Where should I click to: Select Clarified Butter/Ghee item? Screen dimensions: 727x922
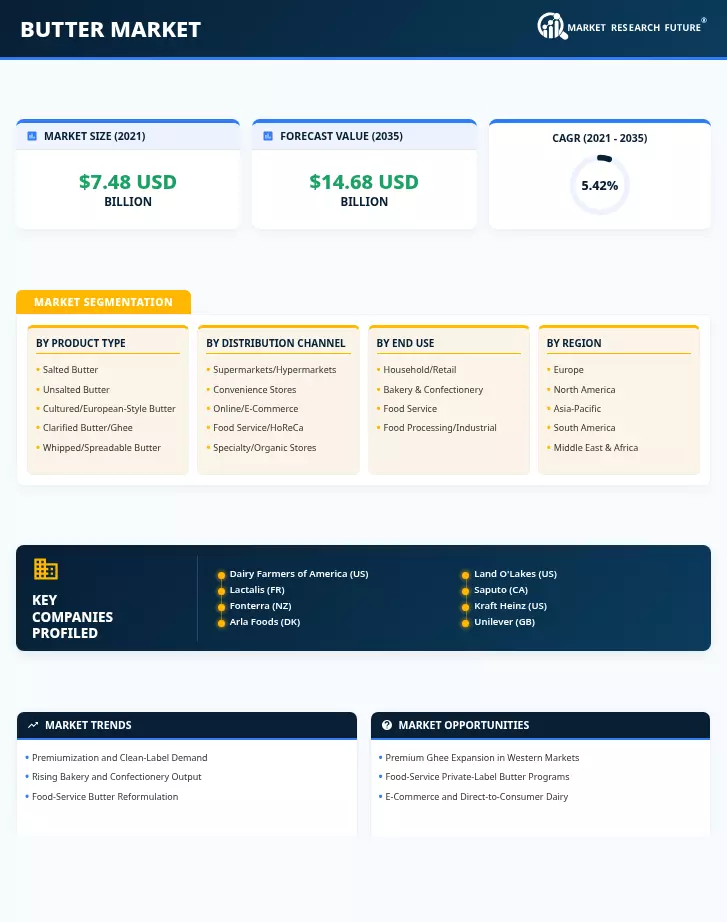coord(88,428)
